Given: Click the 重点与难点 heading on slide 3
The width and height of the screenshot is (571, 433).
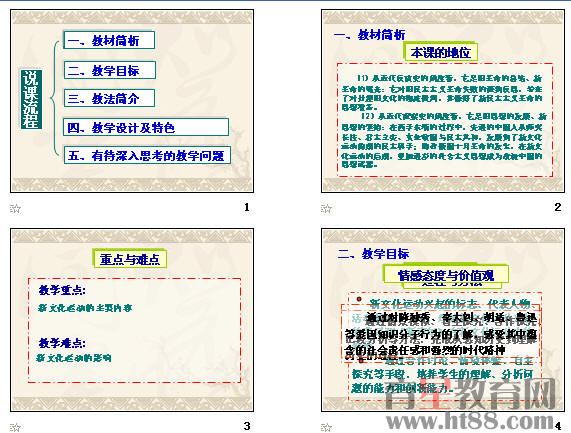Looking at the screenshot, I should 130,259.
